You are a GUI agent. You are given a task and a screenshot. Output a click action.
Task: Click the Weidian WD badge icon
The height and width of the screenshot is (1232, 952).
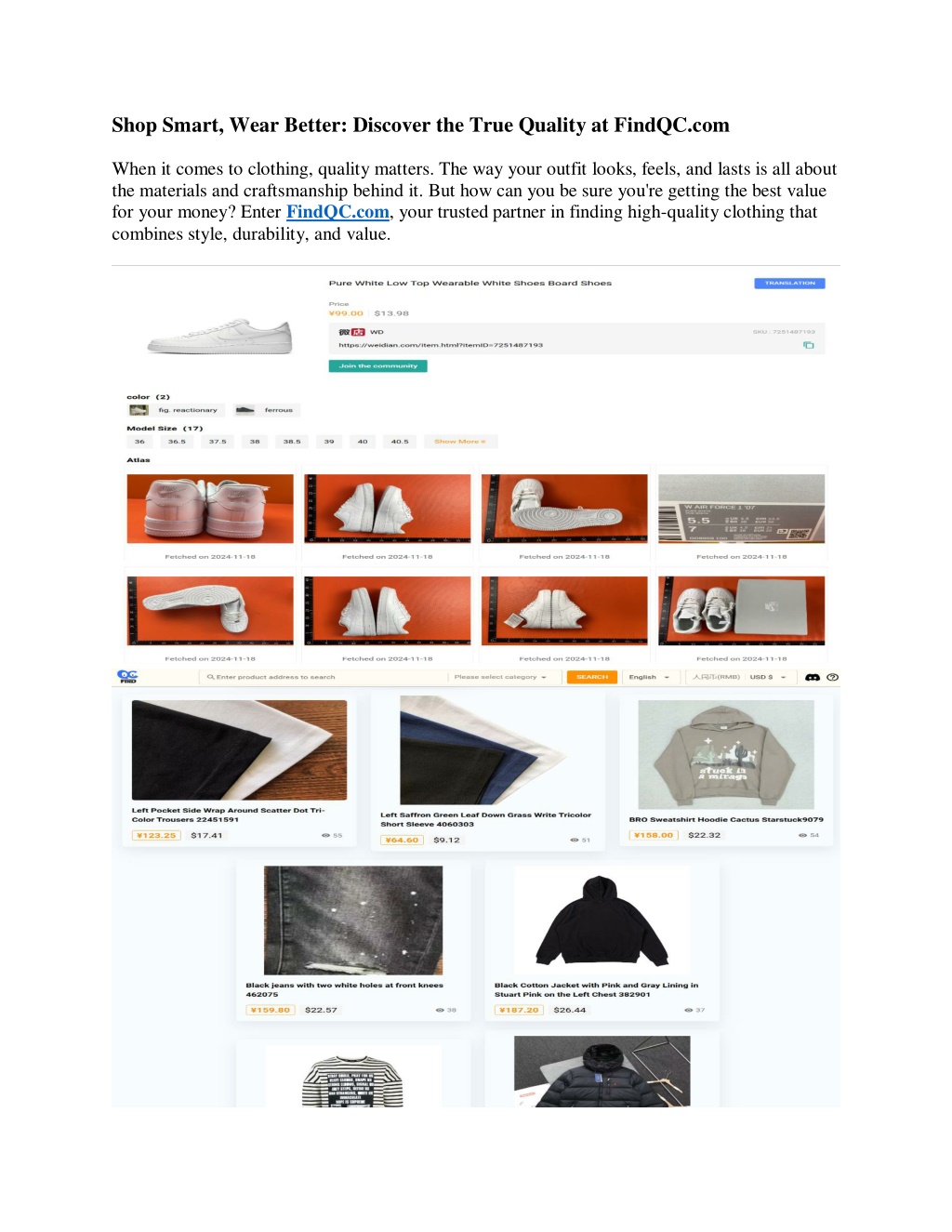pyautogui.click(x=351, y=332)
